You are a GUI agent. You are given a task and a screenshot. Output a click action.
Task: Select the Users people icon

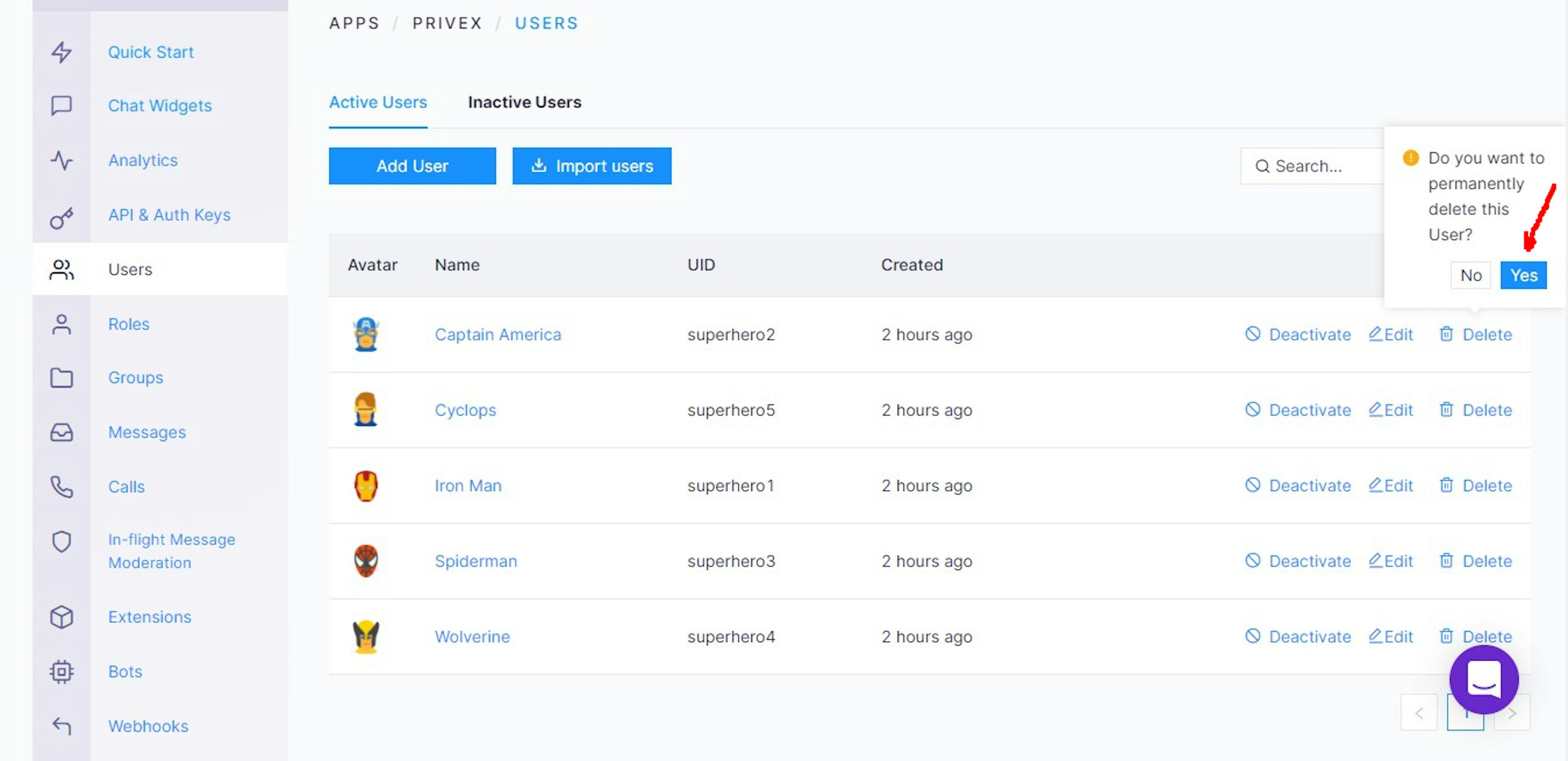pyautogui.click(x=62, y=270)
